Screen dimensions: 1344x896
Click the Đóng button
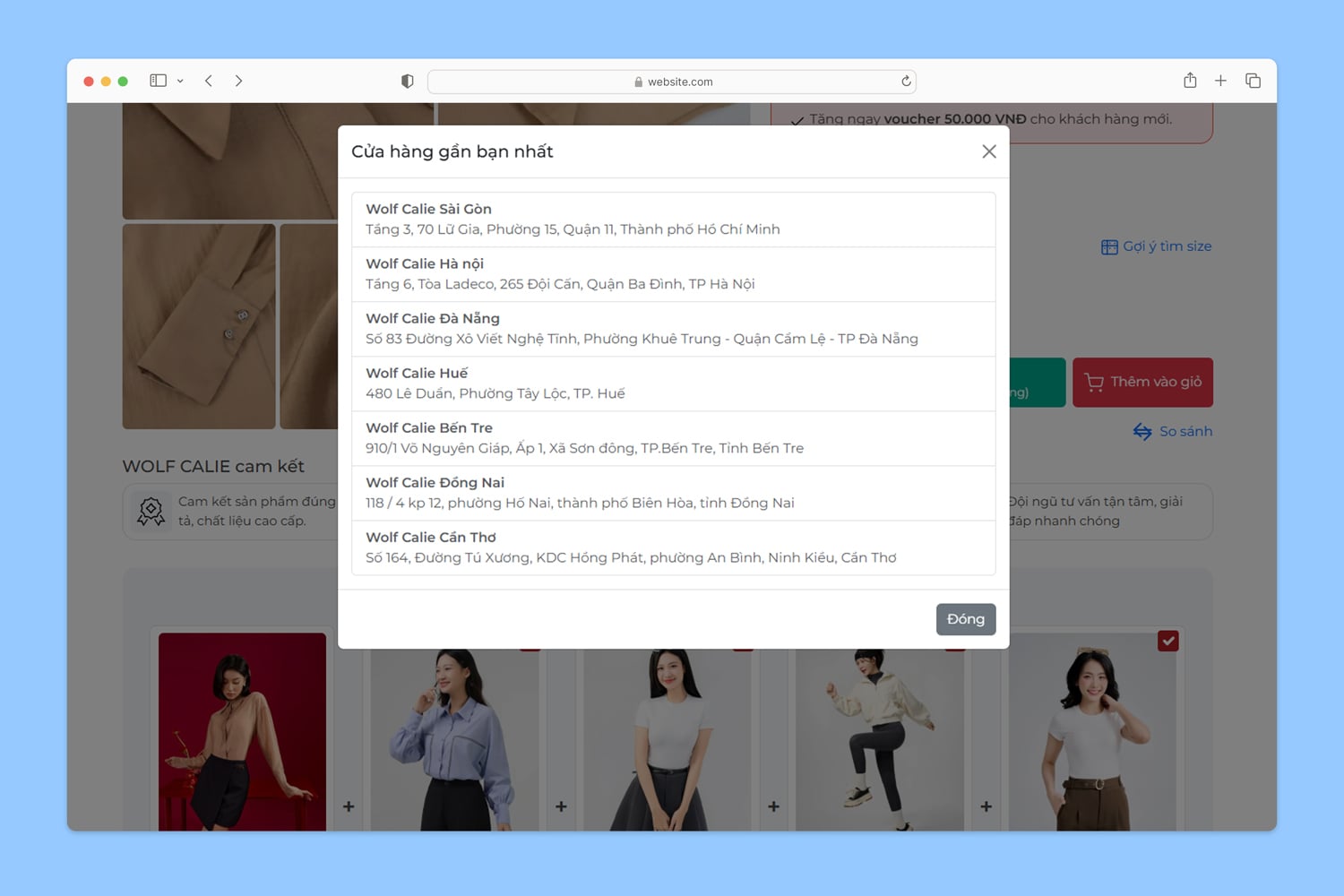[x=965, y=619]
